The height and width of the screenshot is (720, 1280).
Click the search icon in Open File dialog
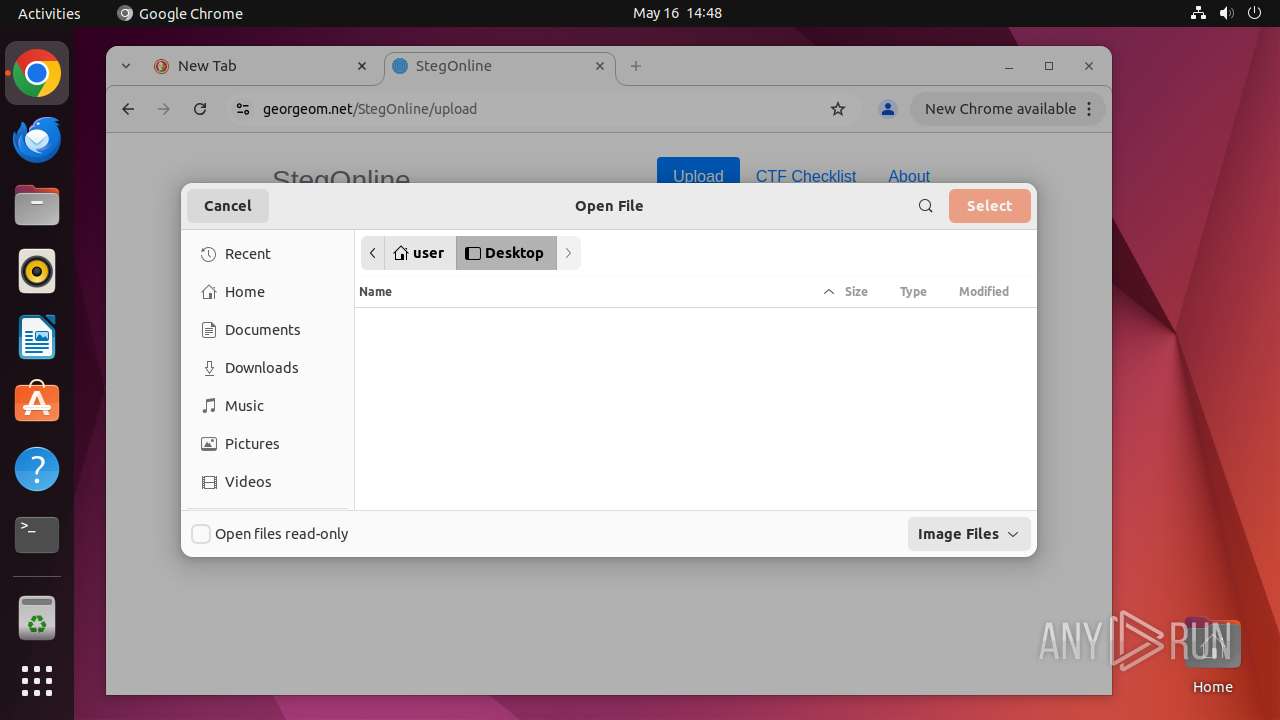925,206
